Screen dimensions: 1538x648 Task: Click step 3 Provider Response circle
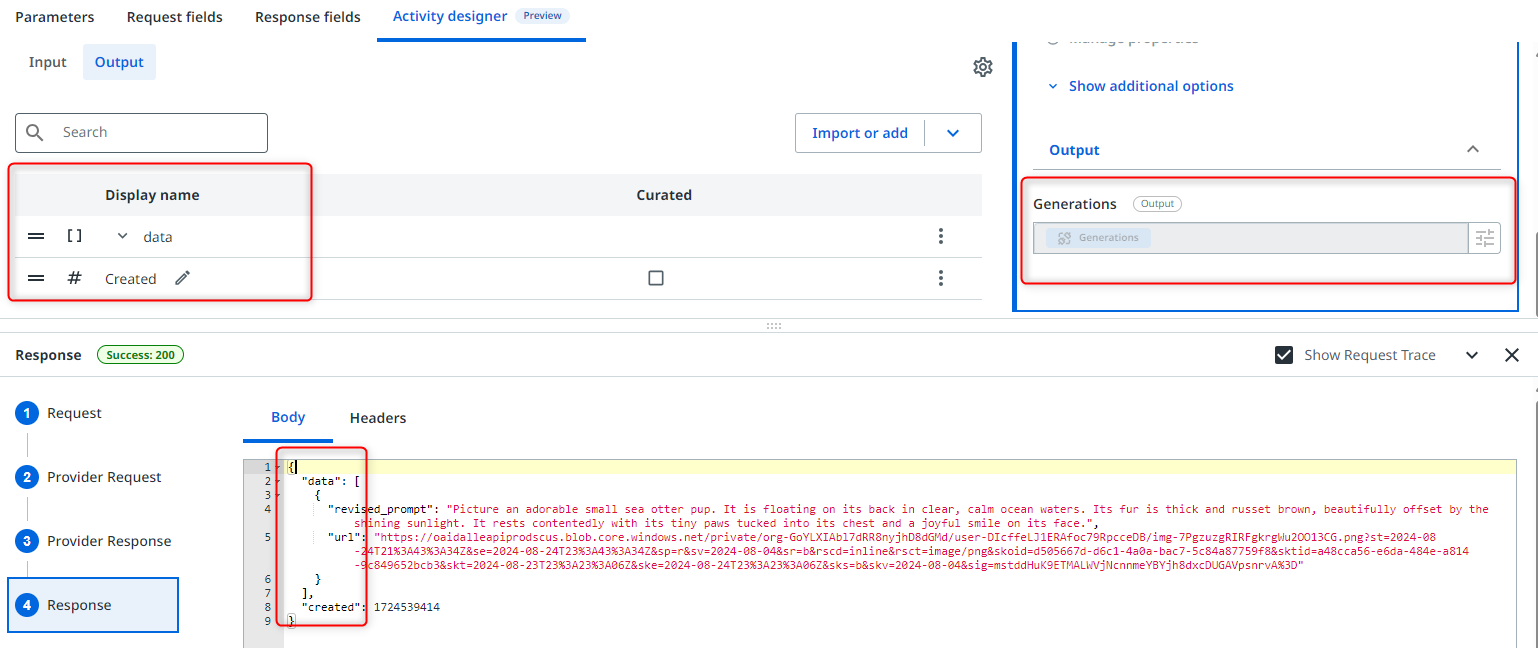pos(27,541)
